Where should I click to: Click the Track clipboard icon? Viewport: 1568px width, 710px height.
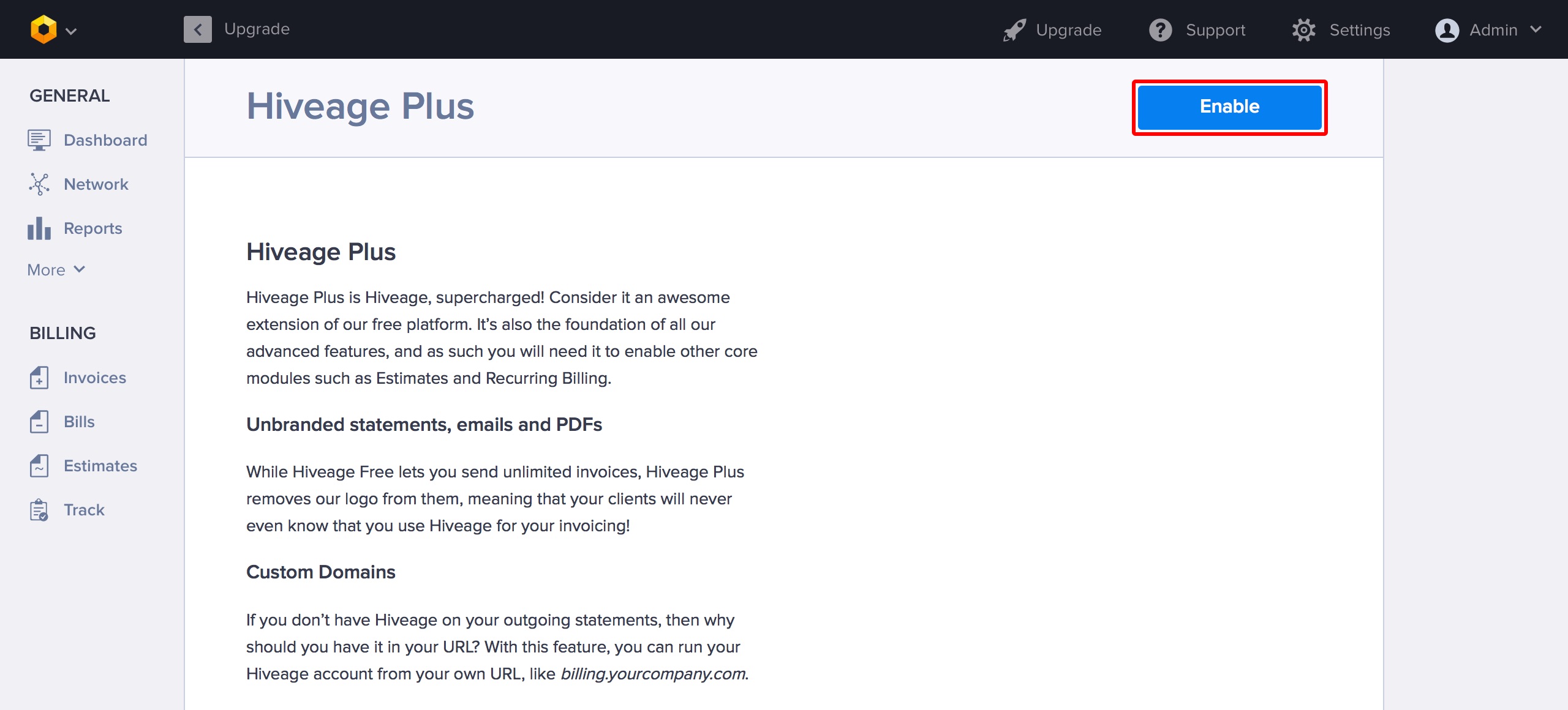39,510
